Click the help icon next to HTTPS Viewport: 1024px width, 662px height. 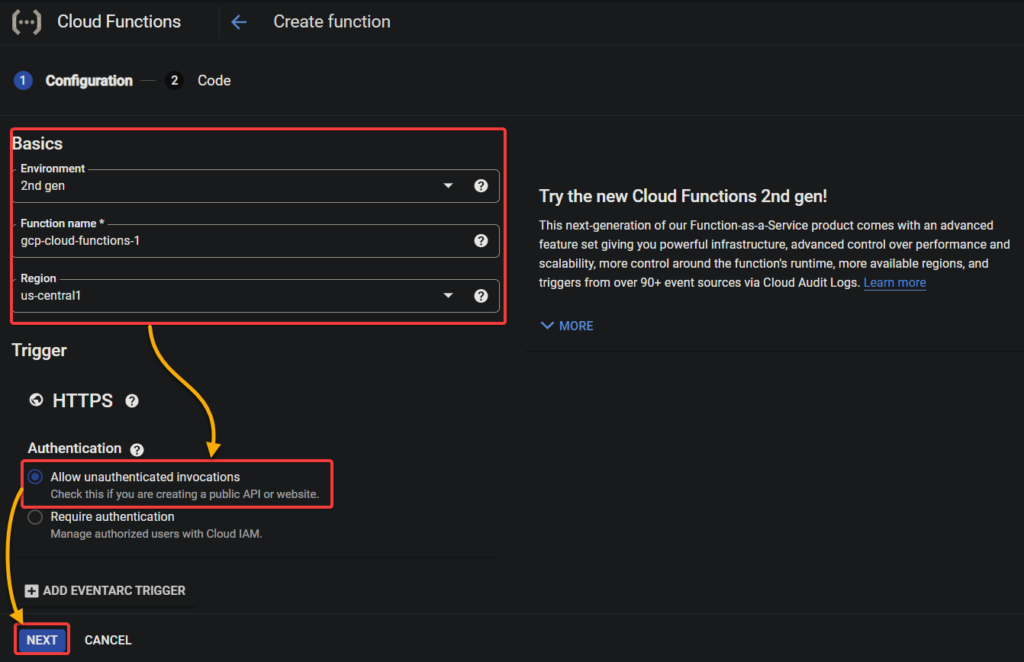132,401
